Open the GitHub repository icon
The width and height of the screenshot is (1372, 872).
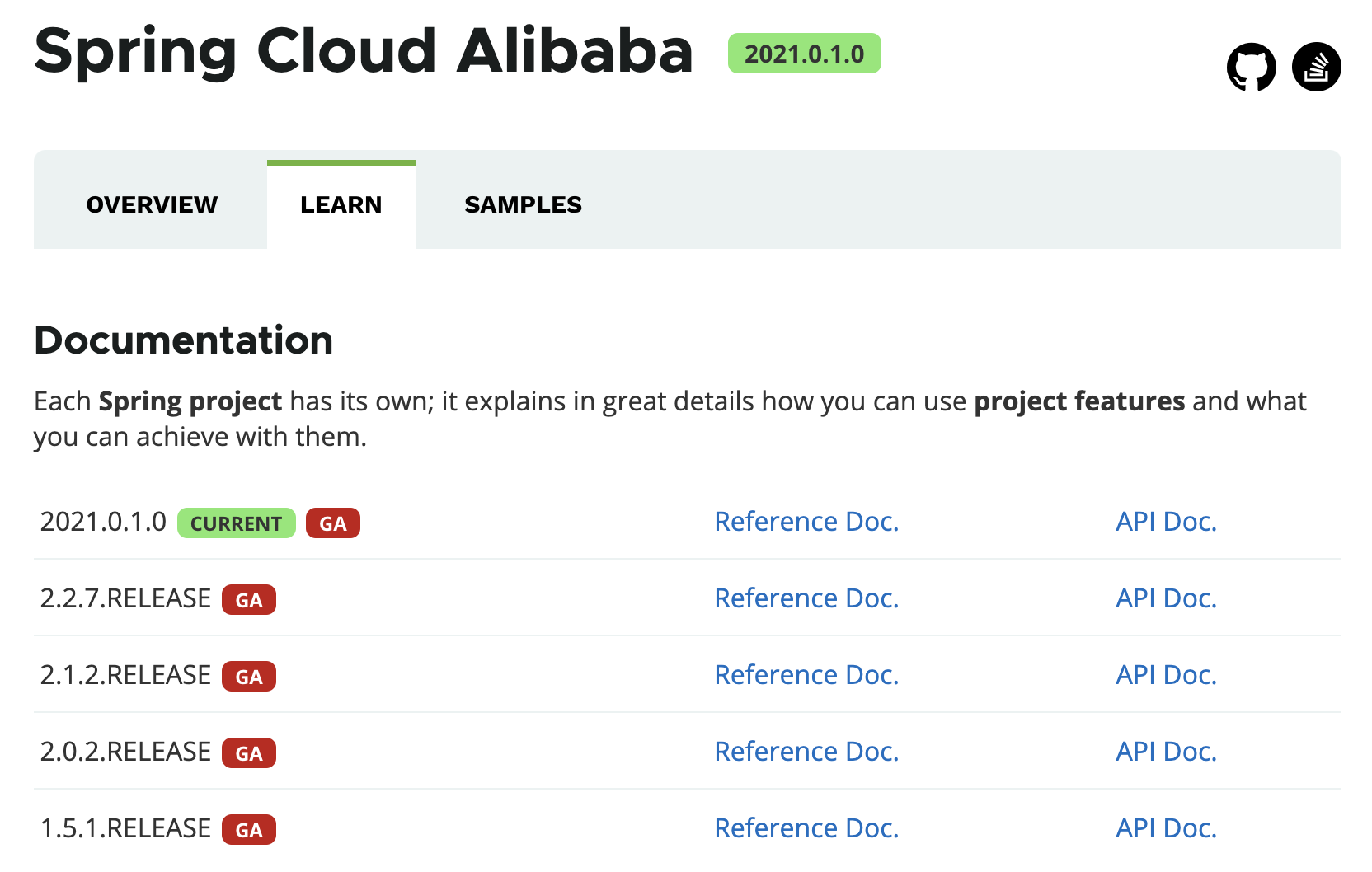coord(1251,67)
